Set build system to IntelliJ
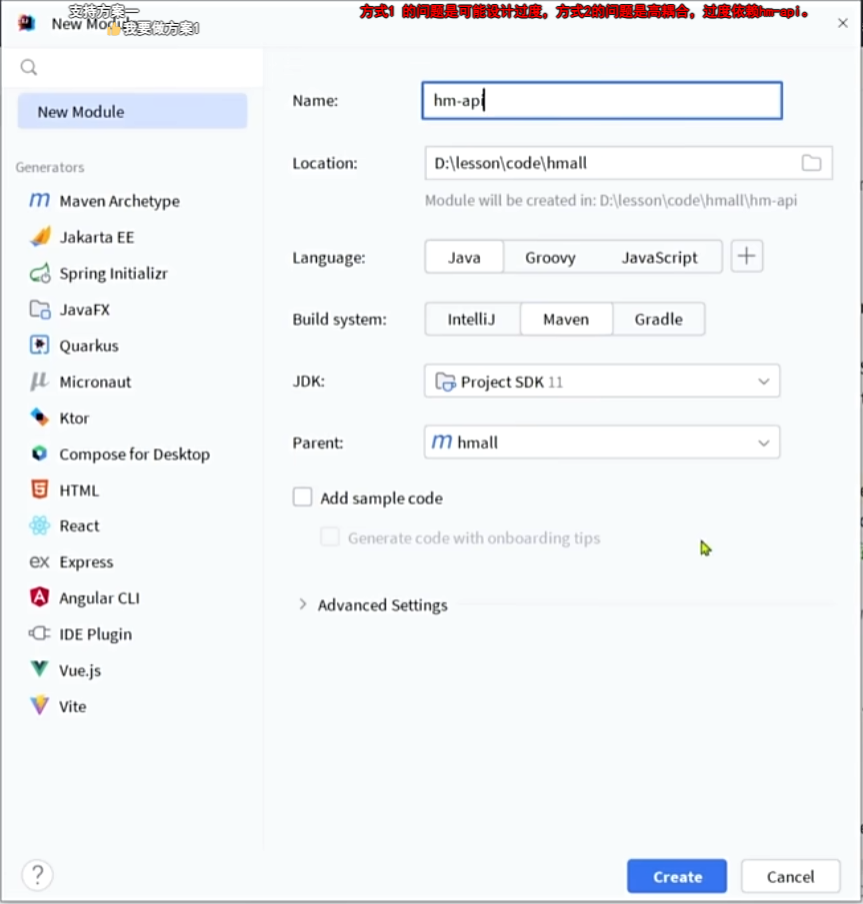 click(x=472, y=319)
